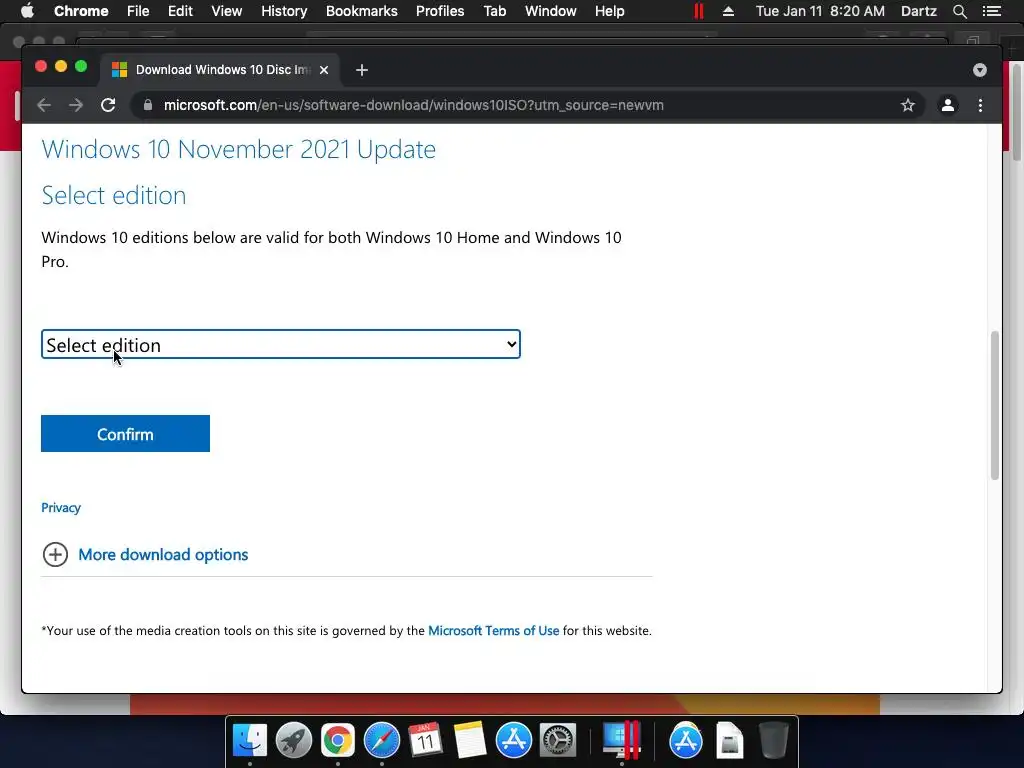The image size is (1024, 768).
Task: Click the Parallels icon in the menu bar
Action: [x=699, y=11]
